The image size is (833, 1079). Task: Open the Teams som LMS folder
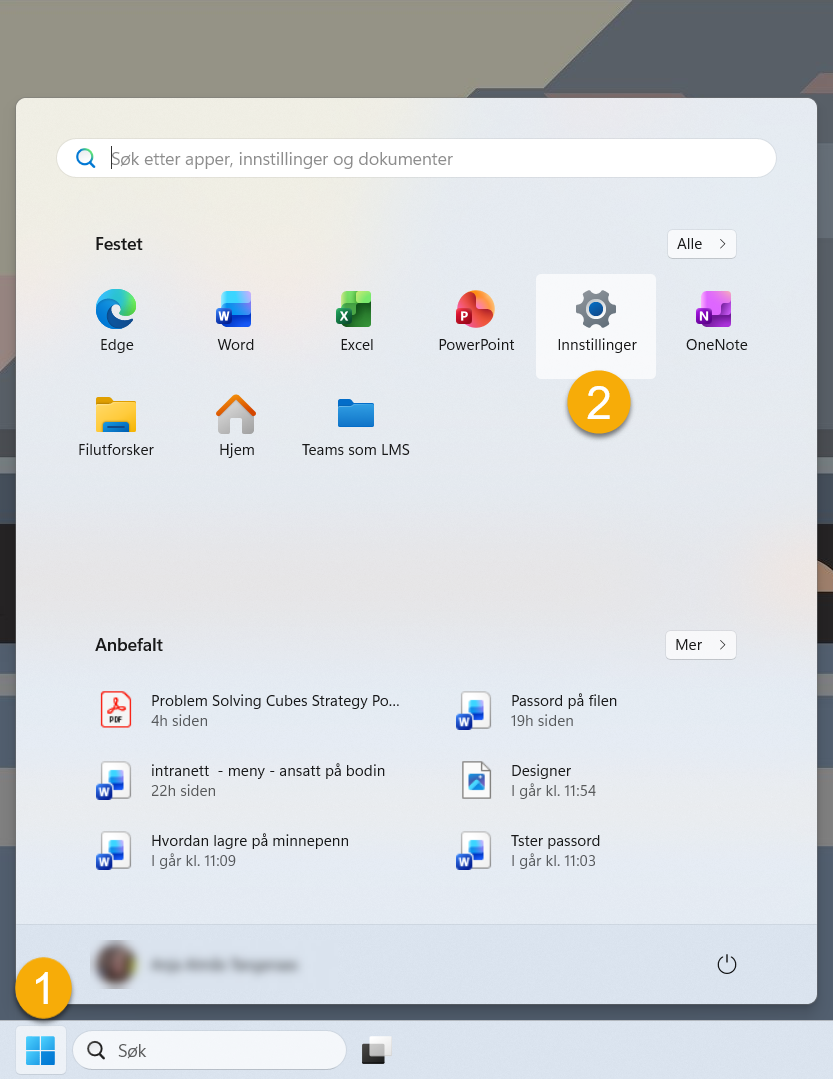(x=356, y=424)
